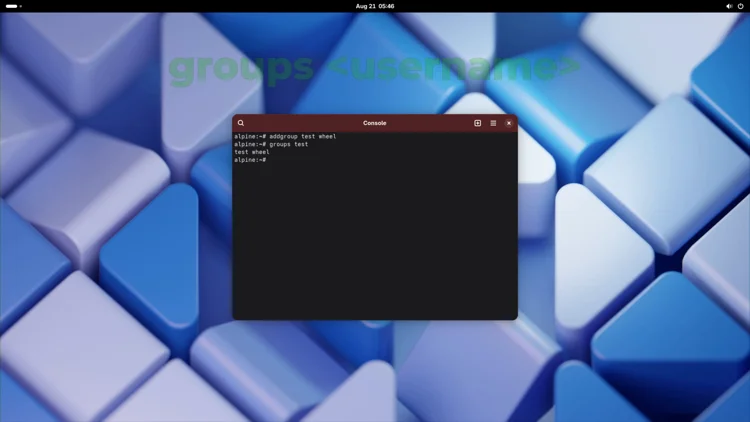Image resolution: width=750 pixels, height=422 pixels.
Task: Close the Console window
Action: pyautogui.click(x=508, y=123)
